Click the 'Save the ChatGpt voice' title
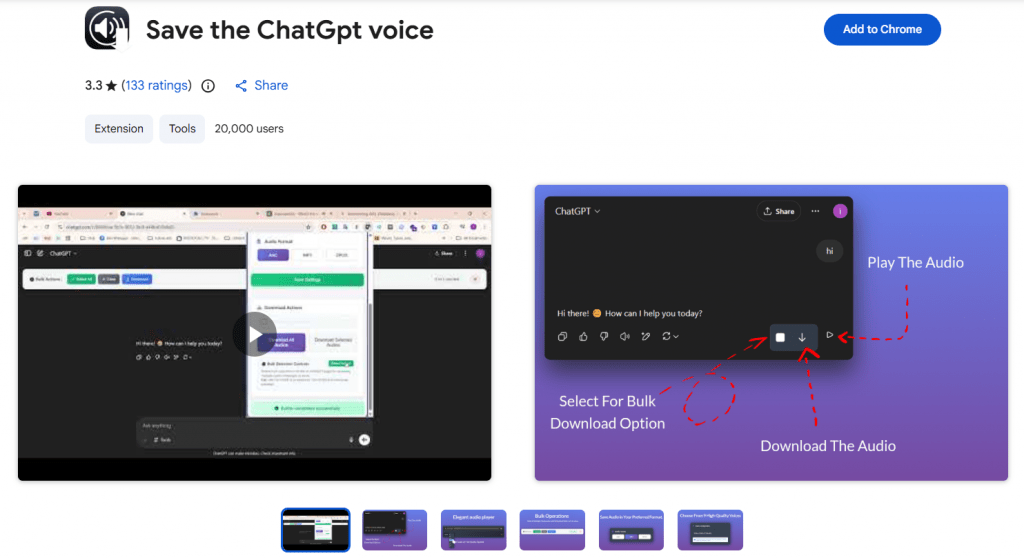The height and width of the screenshot is (558, 1024). point(289,30)
